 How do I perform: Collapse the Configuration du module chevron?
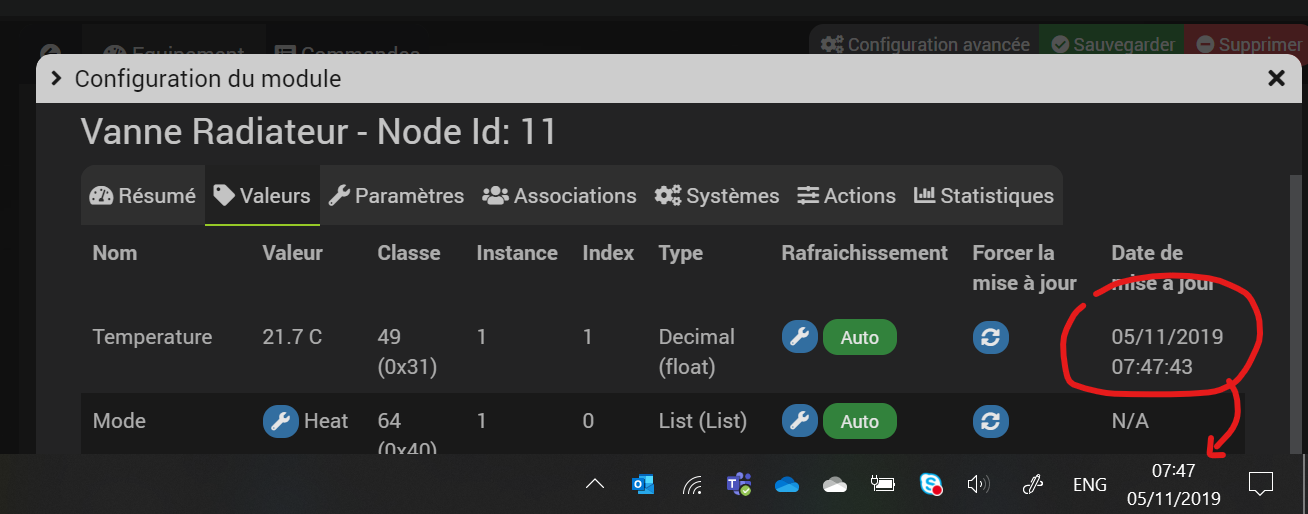point(55,78)
